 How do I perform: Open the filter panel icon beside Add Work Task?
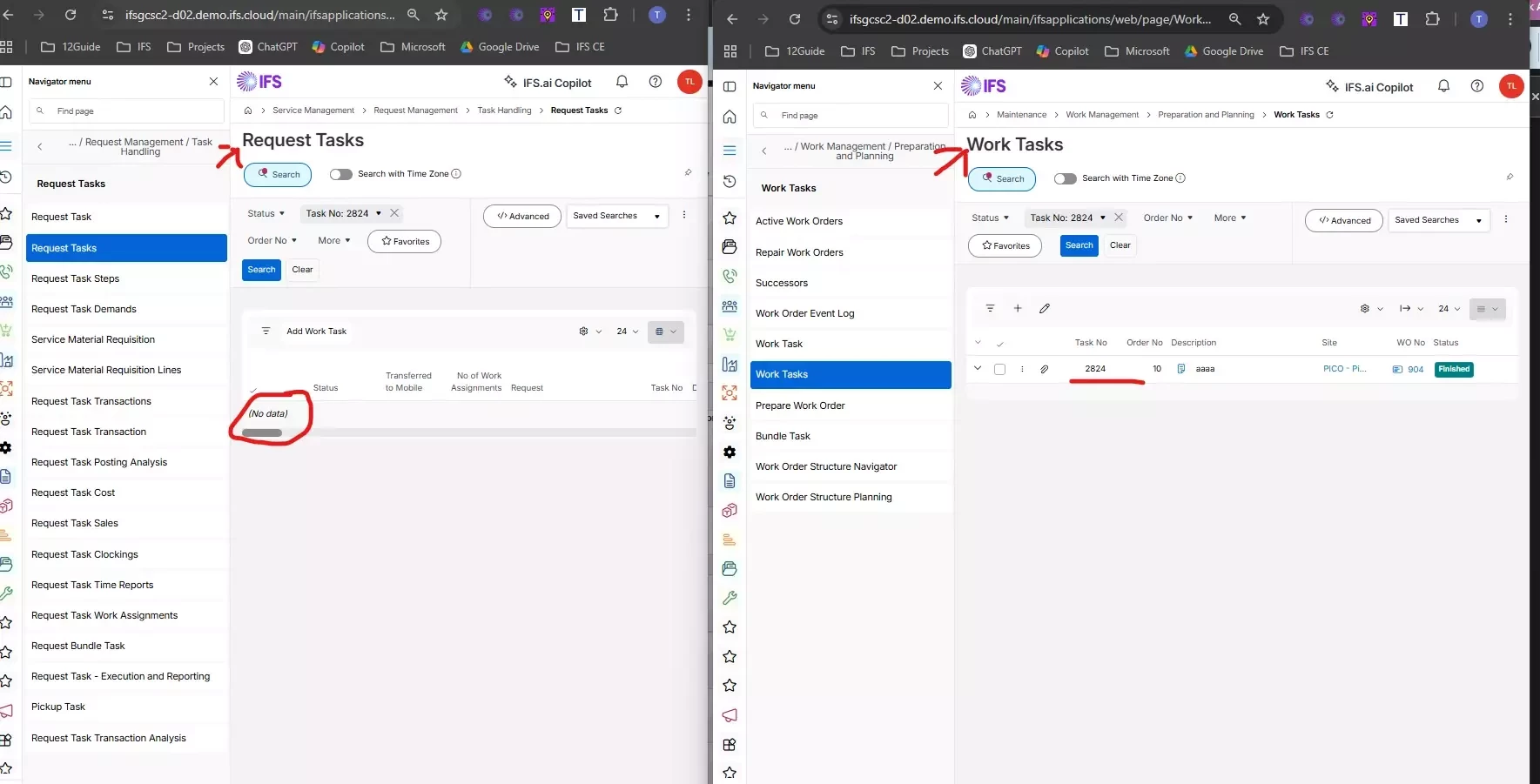(266, 332)
